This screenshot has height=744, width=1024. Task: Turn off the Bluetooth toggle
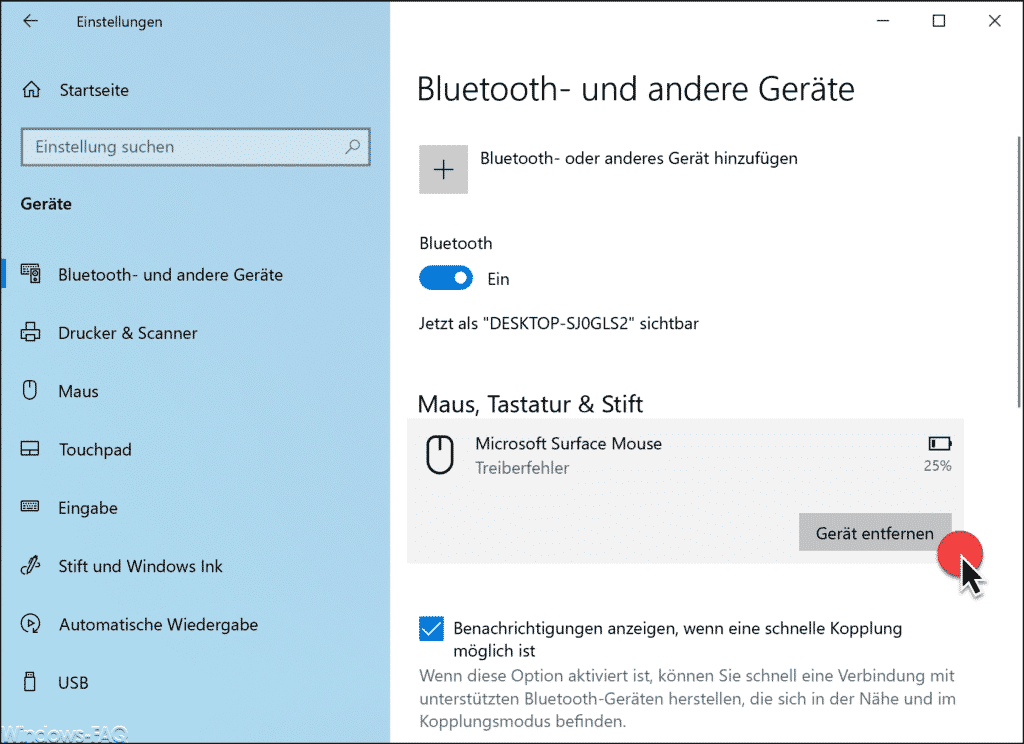(446, 278)
